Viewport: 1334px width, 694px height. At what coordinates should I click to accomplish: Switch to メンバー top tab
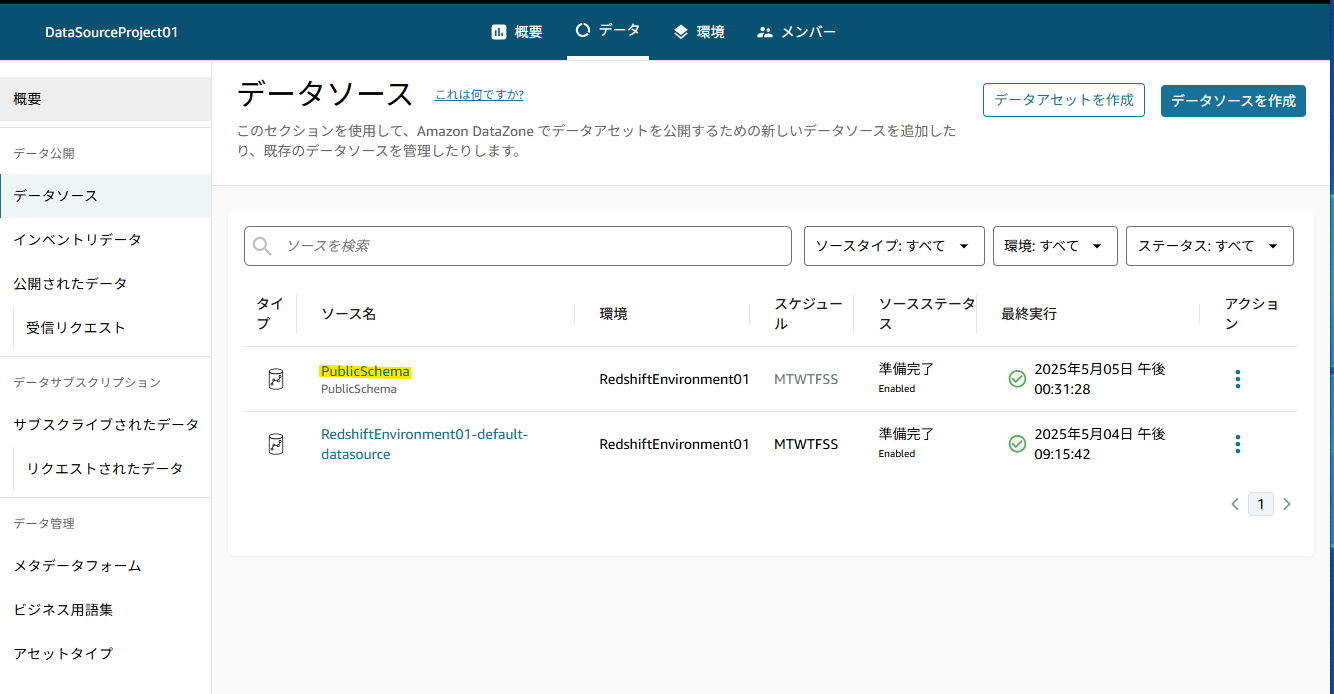pos(796,32)
